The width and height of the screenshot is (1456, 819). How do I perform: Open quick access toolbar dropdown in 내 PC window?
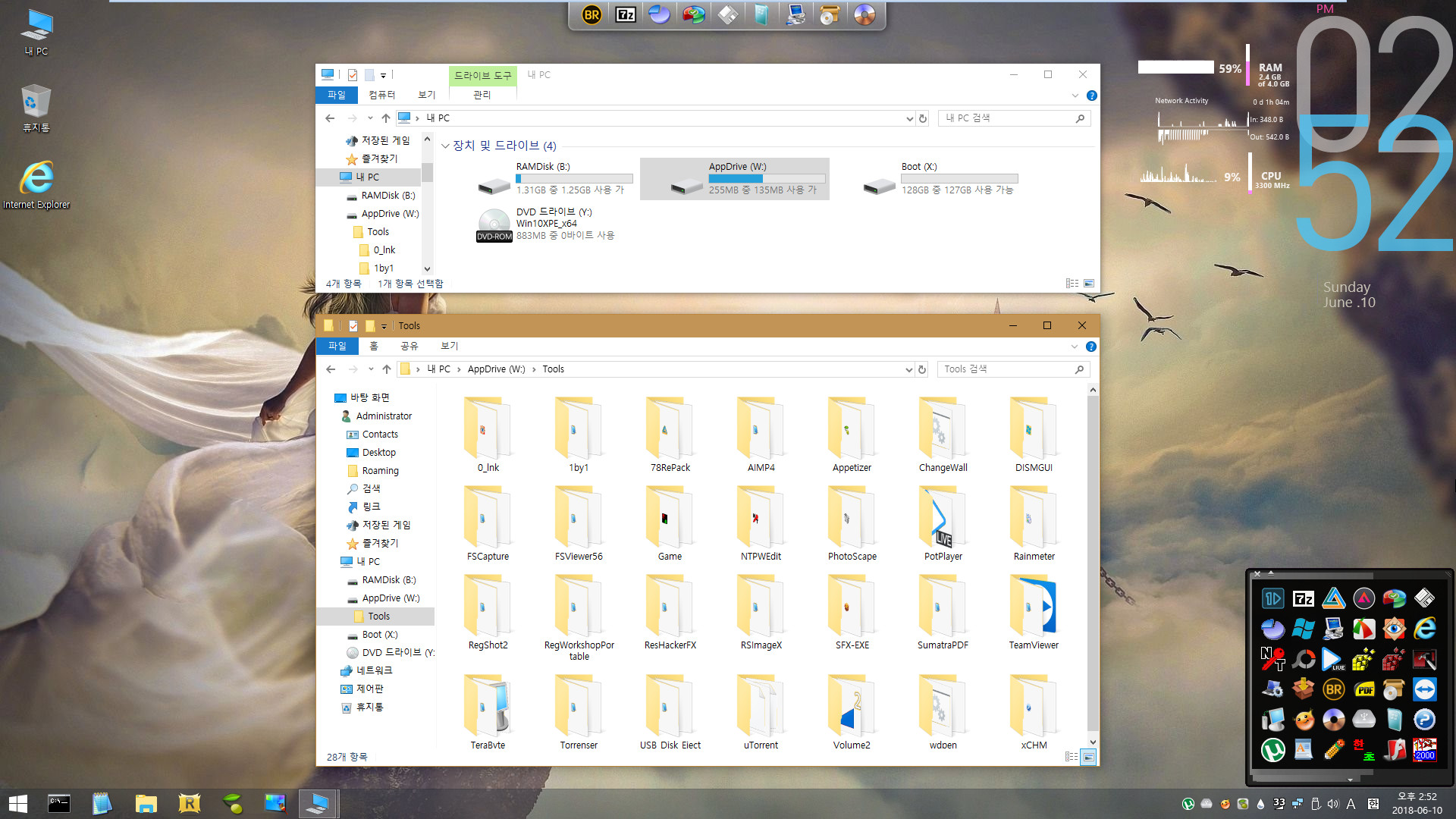383,75
